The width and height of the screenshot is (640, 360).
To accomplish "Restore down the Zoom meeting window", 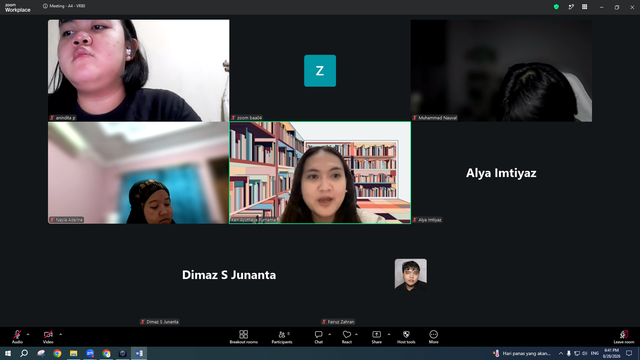I will (617, 7).
